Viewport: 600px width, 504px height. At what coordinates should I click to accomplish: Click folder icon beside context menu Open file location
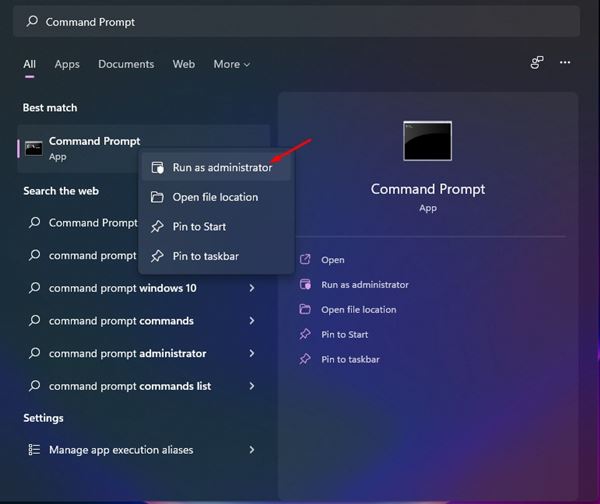[157, 197]
